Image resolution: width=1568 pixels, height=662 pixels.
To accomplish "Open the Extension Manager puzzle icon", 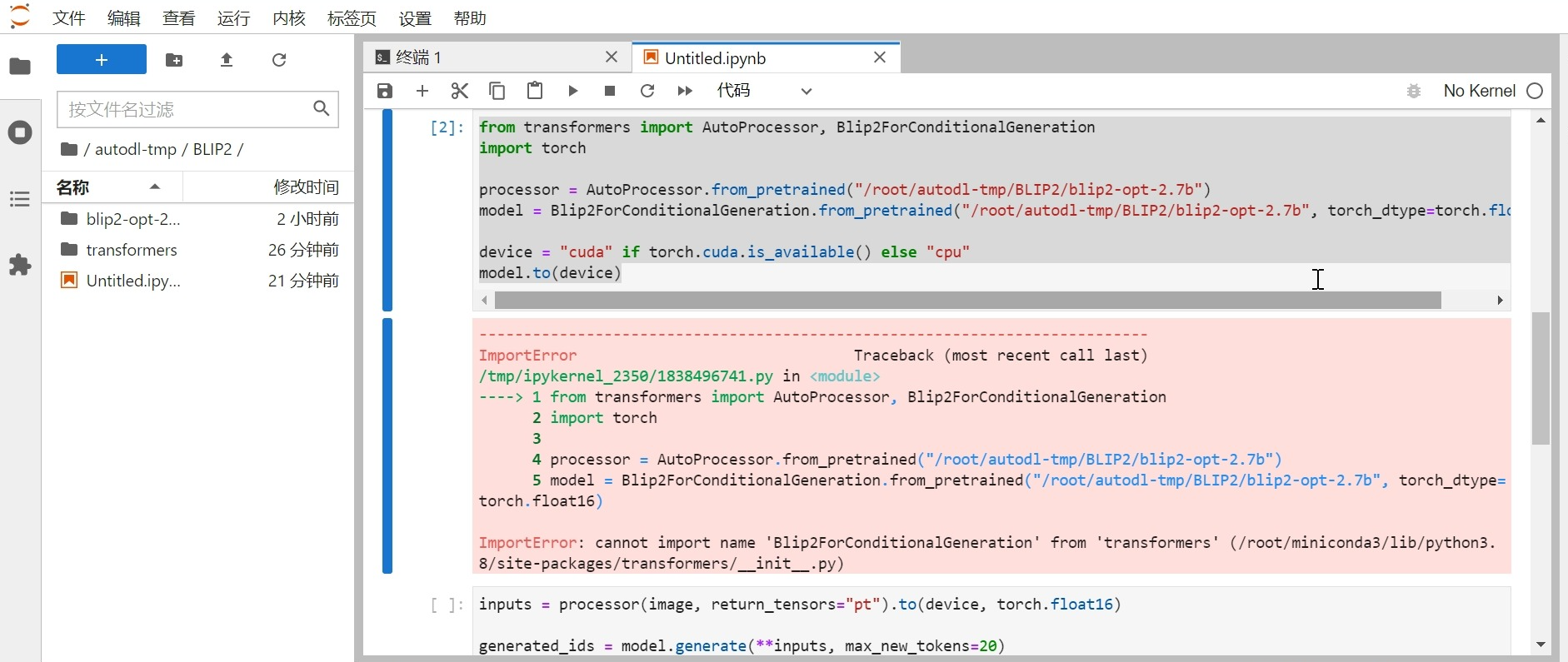I will click(20, 266).
